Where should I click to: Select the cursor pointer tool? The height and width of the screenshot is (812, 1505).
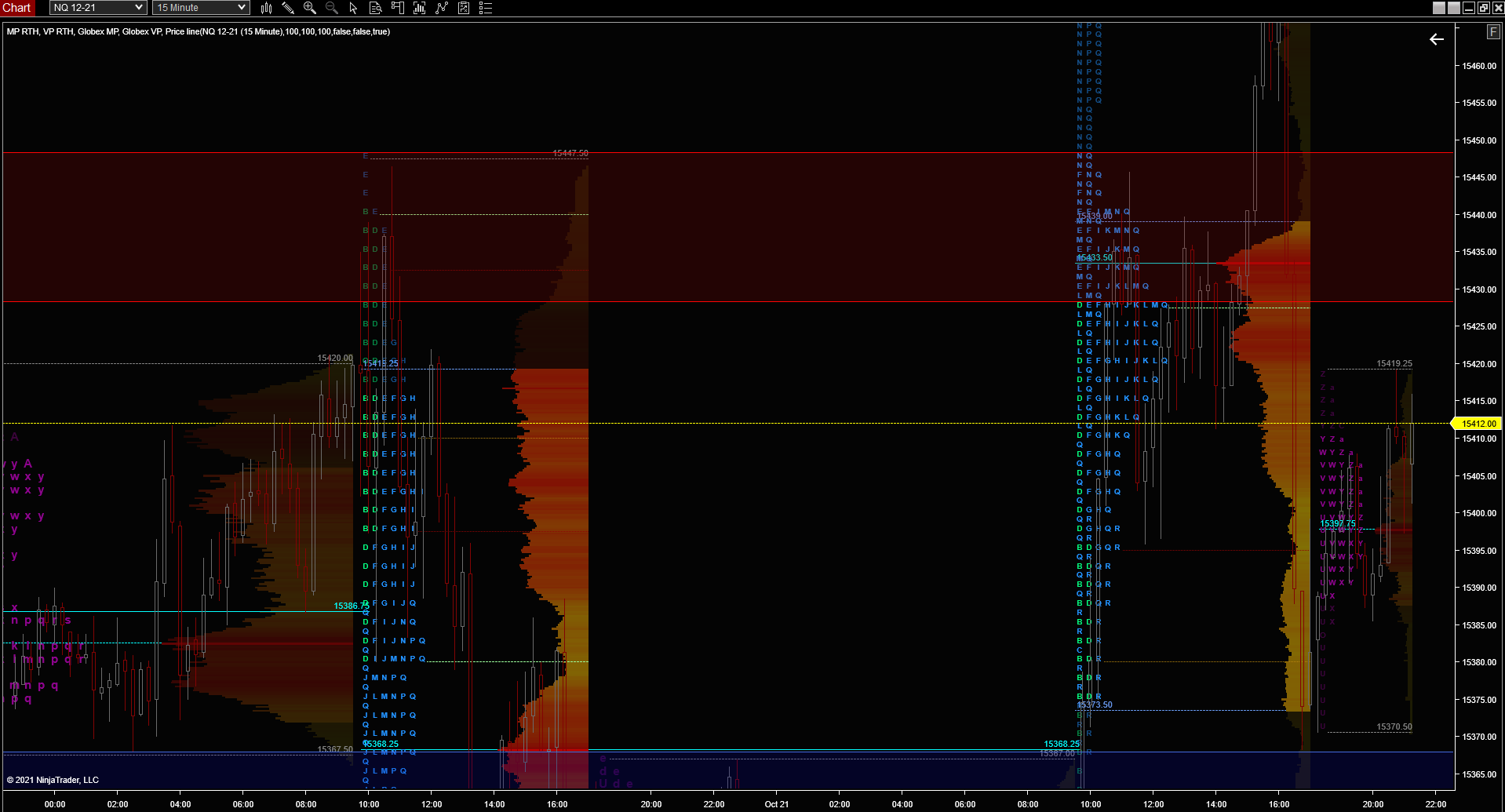353,8
